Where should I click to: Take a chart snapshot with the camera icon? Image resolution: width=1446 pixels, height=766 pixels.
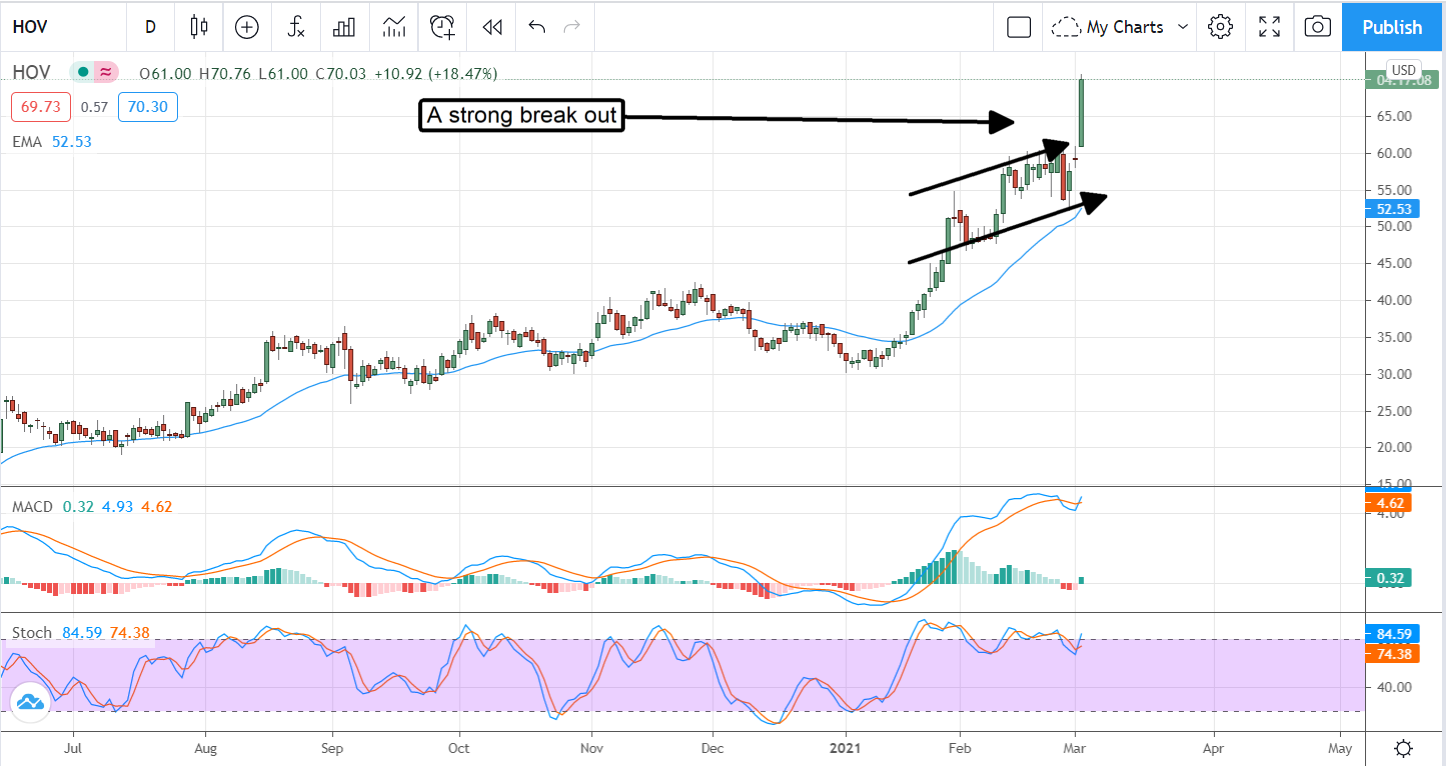[1318, 27]
